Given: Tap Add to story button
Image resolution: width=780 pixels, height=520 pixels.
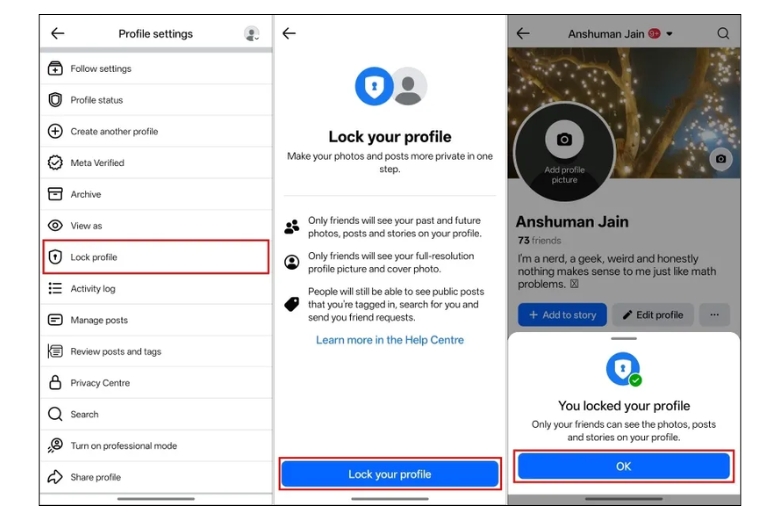Looking at the screenshot, I should 562,314.
